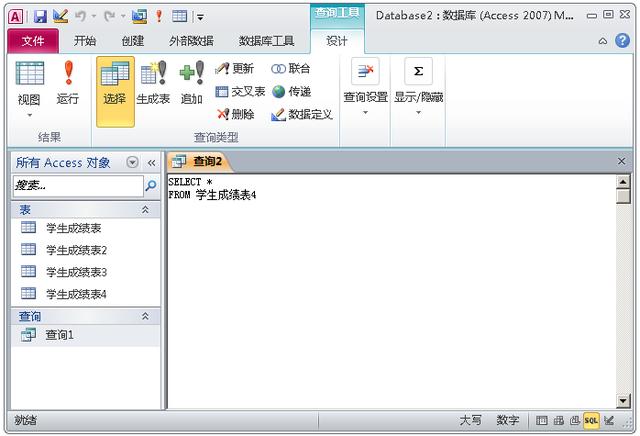Choose the 传递 pass-through query type

click(291, 91)
